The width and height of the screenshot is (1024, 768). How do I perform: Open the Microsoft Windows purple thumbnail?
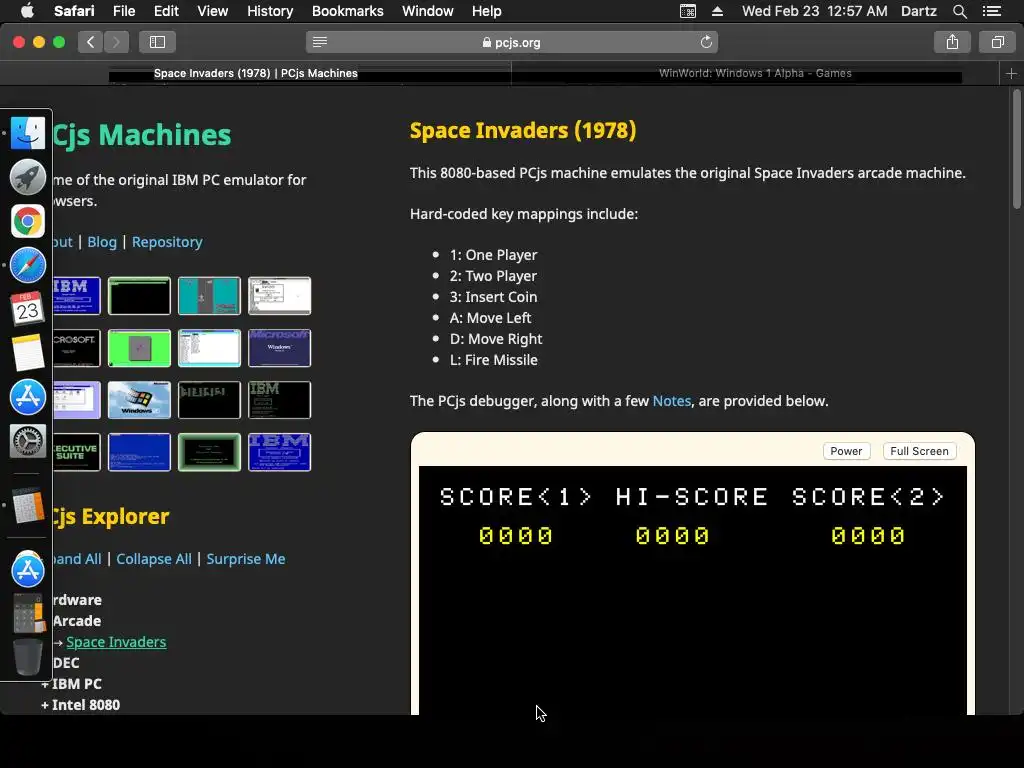280,348
